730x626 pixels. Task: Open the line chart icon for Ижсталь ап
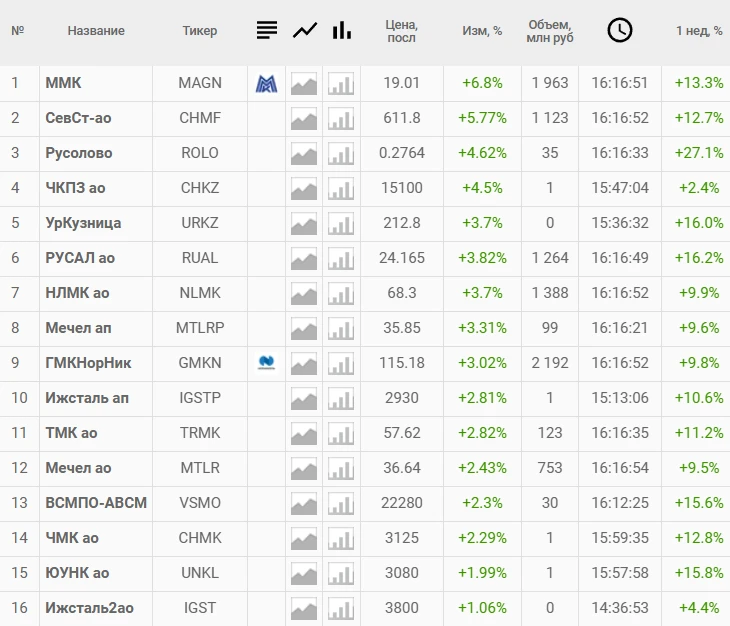coord(304,398)
